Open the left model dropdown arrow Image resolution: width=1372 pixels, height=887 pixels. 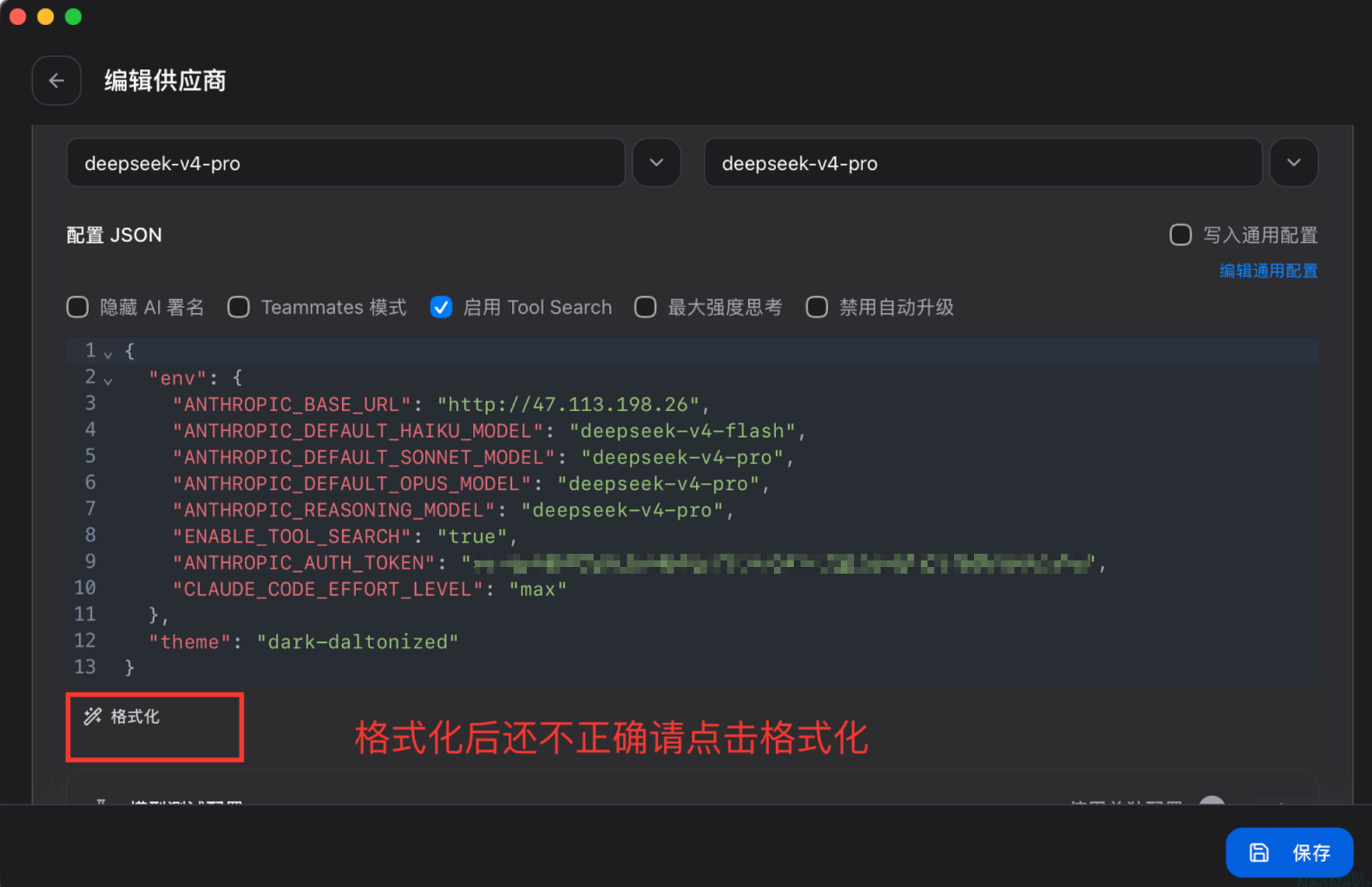click(x=656, y=163)
